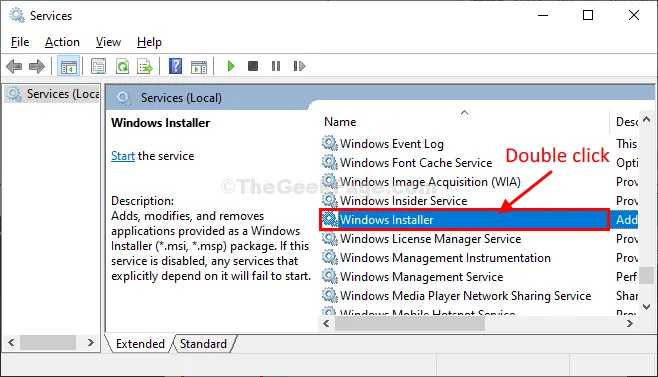Click the Stop Service square icon

pos(253,66)
